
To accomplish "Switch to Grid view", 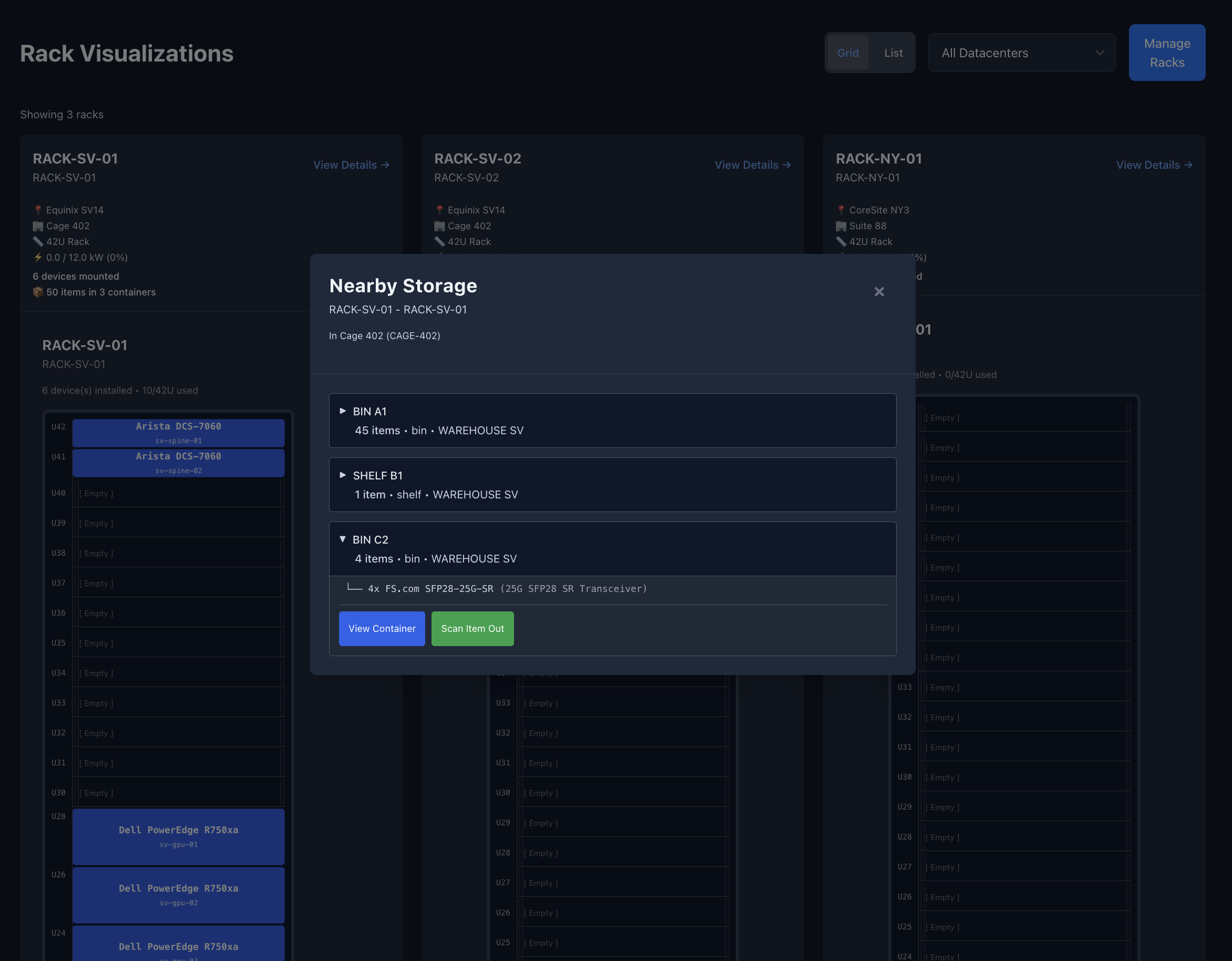I will [847, 53].
